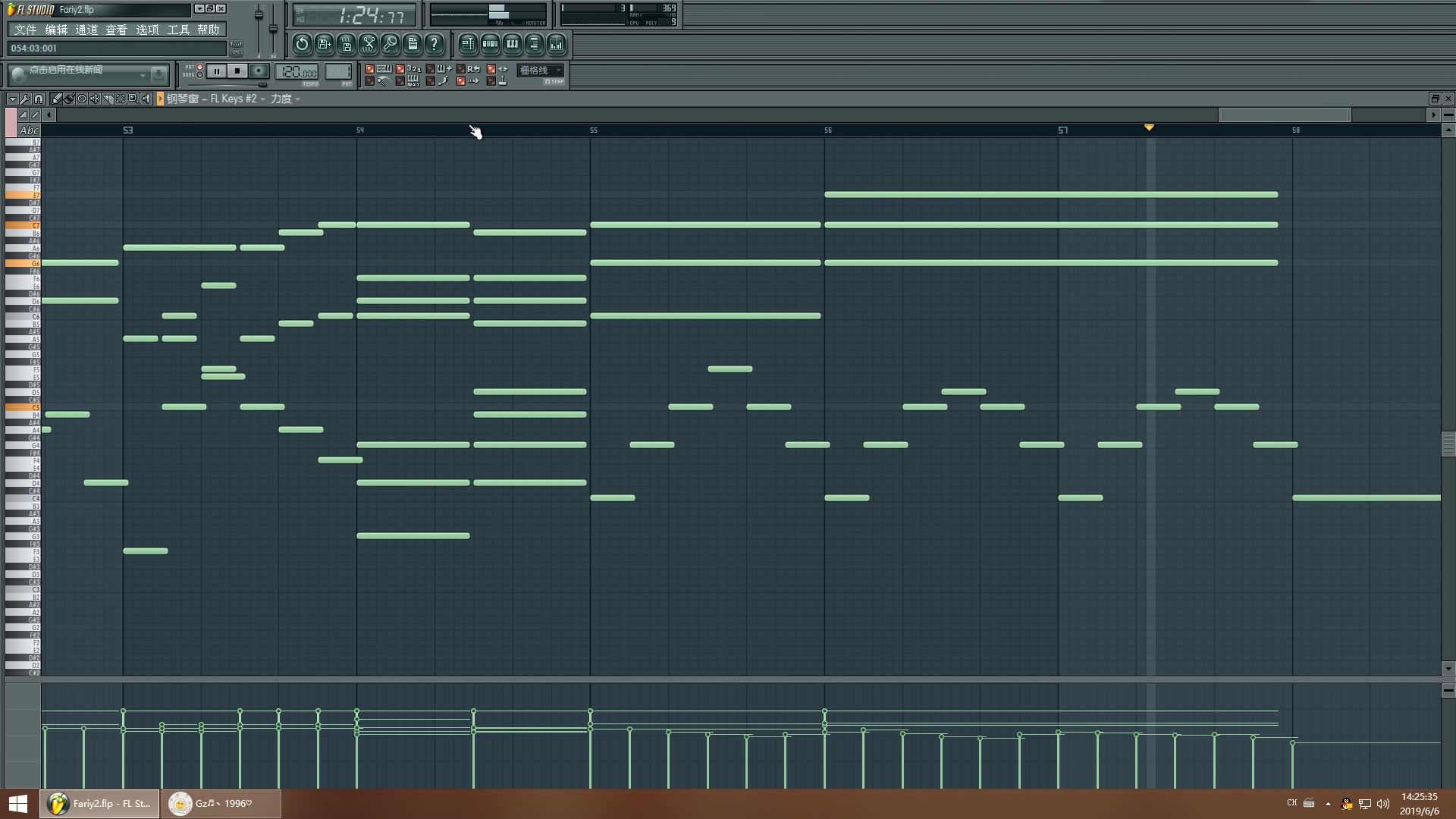Open the 编辑 menu
The image size is (1456, 819).
(x=56, y=30)
